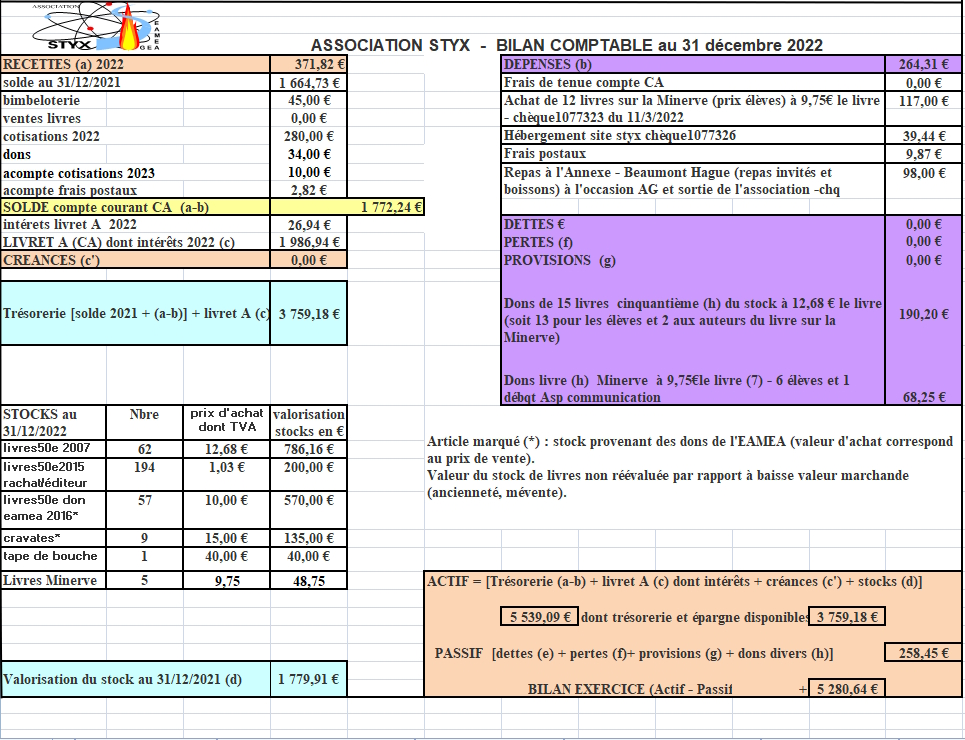Click the 786,16 € stock valuation cell
This screenshot has height=740, width=965.
coord(309,450)
